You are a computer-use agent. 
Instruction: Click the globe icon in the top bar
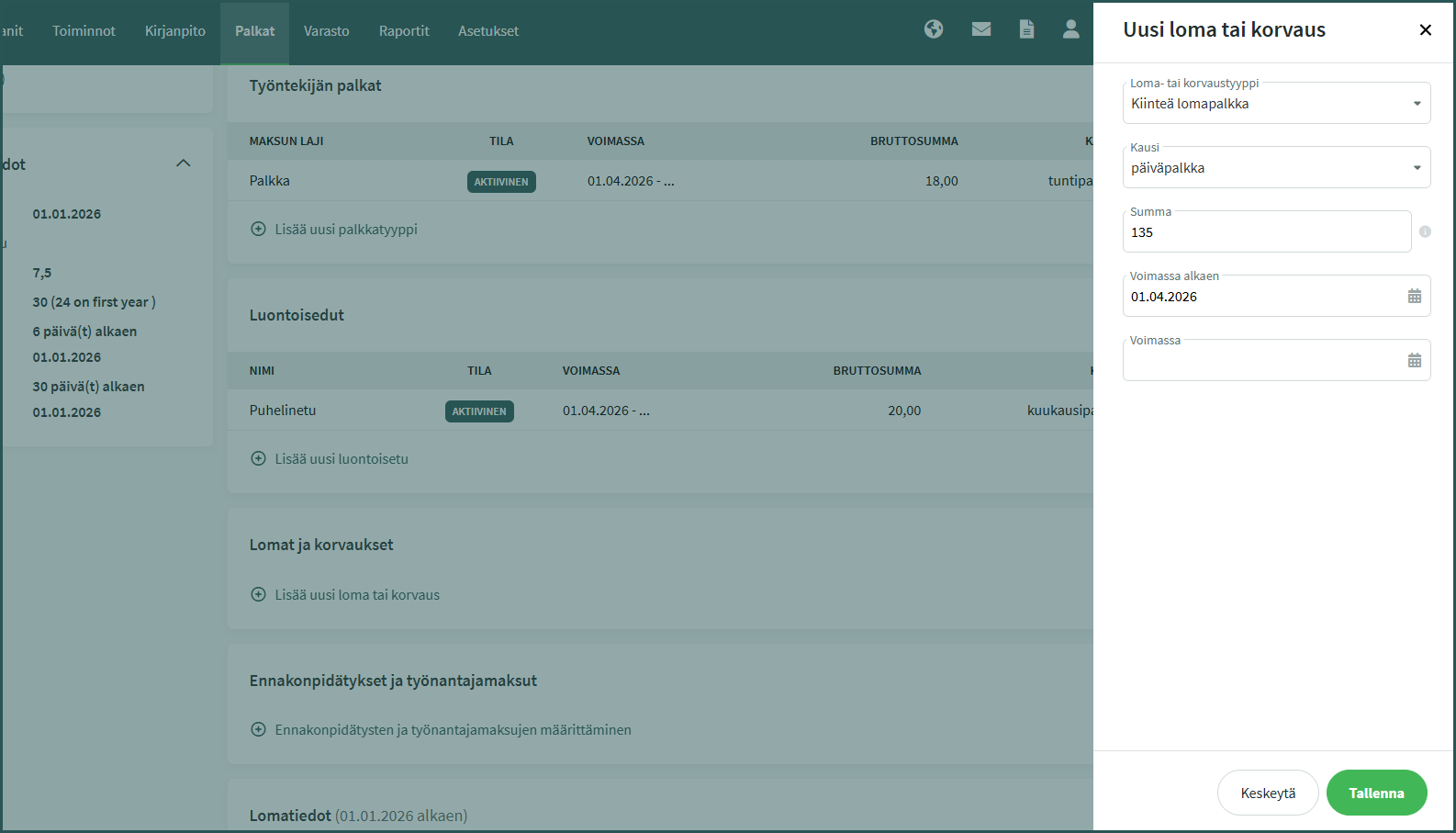coord(934,29)
